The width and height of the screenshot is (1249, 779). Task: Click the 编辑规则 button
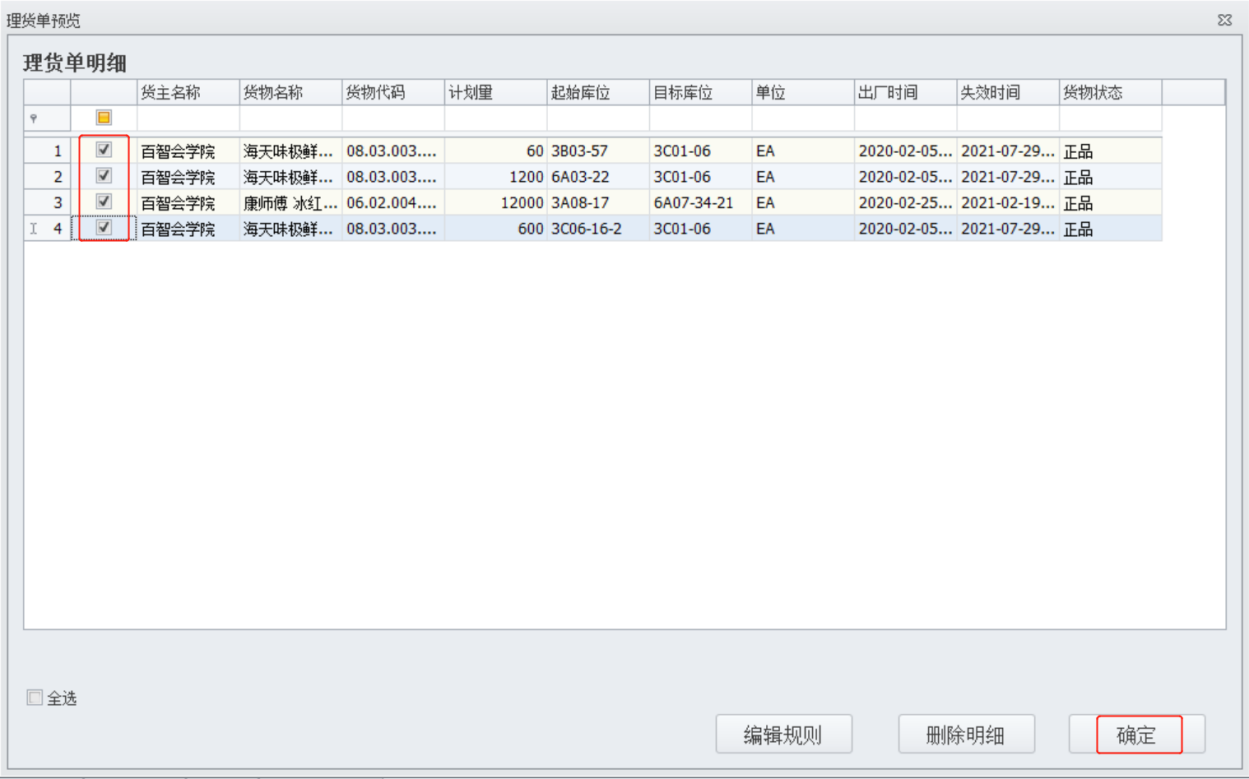(783, 735)
